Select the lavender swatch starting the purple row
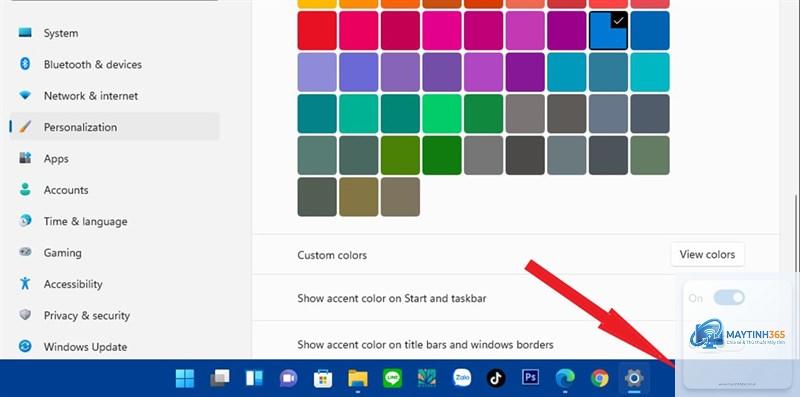The width and height of the screenshot is (800, 397). pos(317,72)
